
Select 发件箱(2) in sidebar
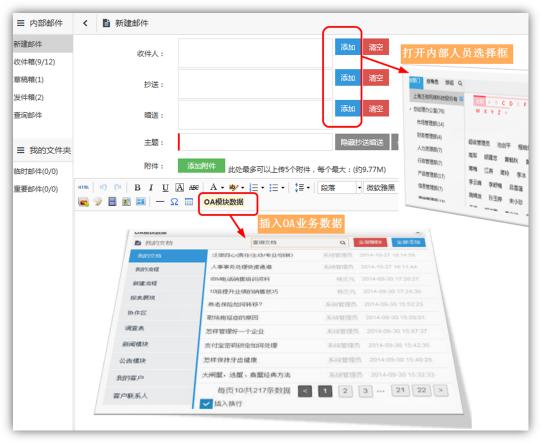tap(29, 97)
